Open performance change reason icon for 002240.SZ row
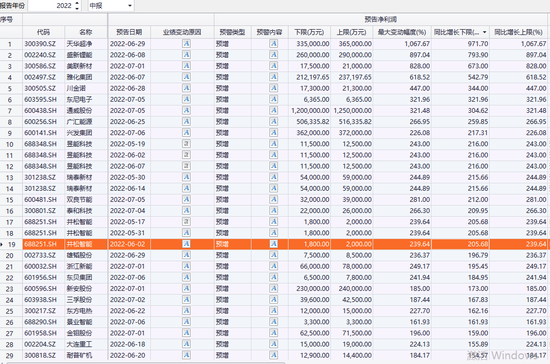 pyautogui.click(x=186, y=55)
